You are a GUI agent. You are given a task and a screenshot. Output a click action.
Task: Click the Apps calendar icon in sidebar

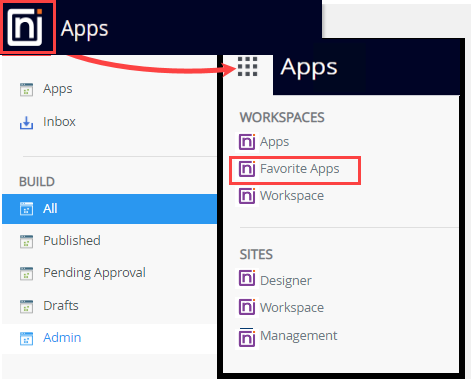(x=26, y=89)
